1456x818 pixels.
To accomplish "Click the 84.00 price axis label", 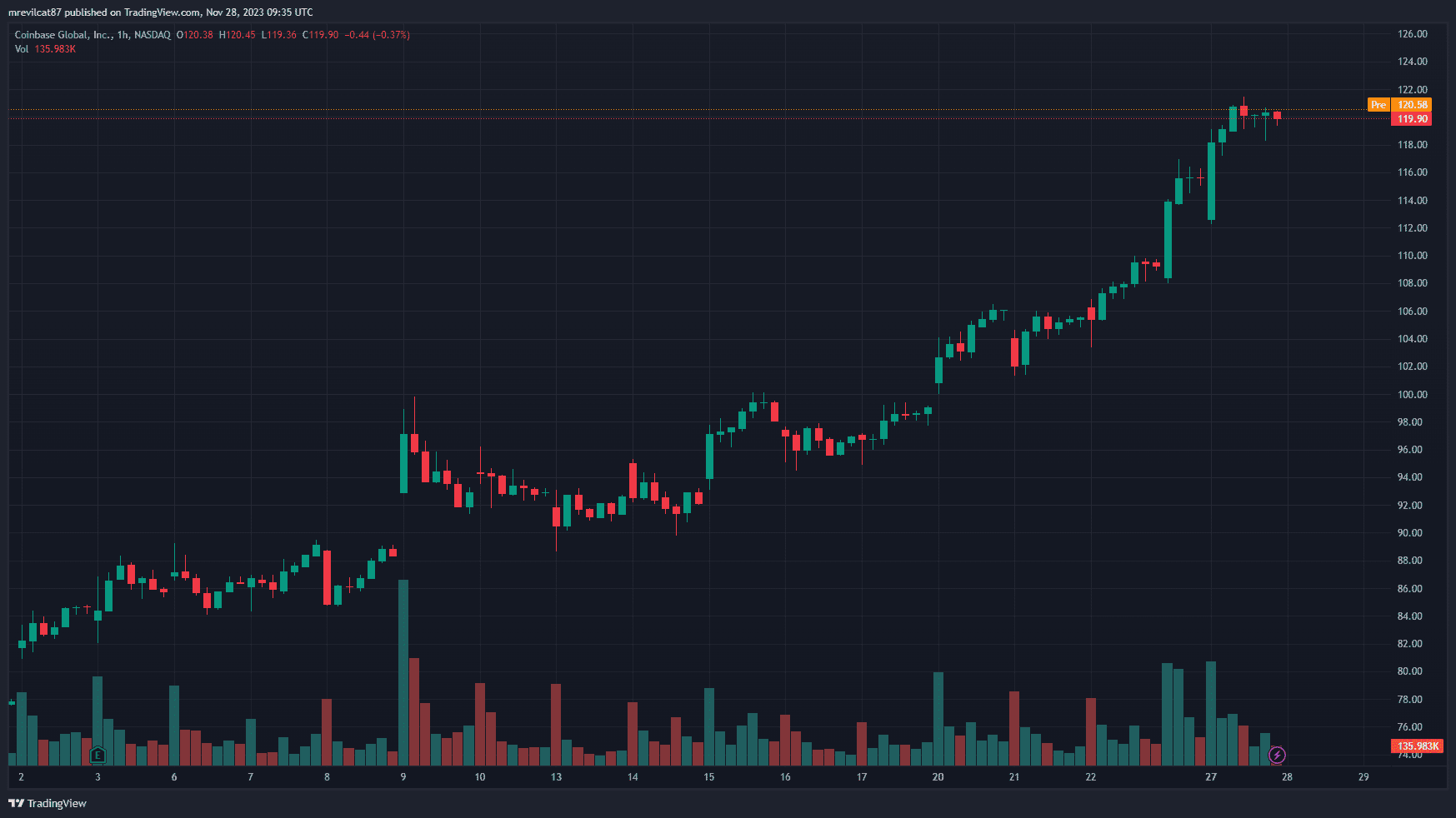I will click(1409, 616).
